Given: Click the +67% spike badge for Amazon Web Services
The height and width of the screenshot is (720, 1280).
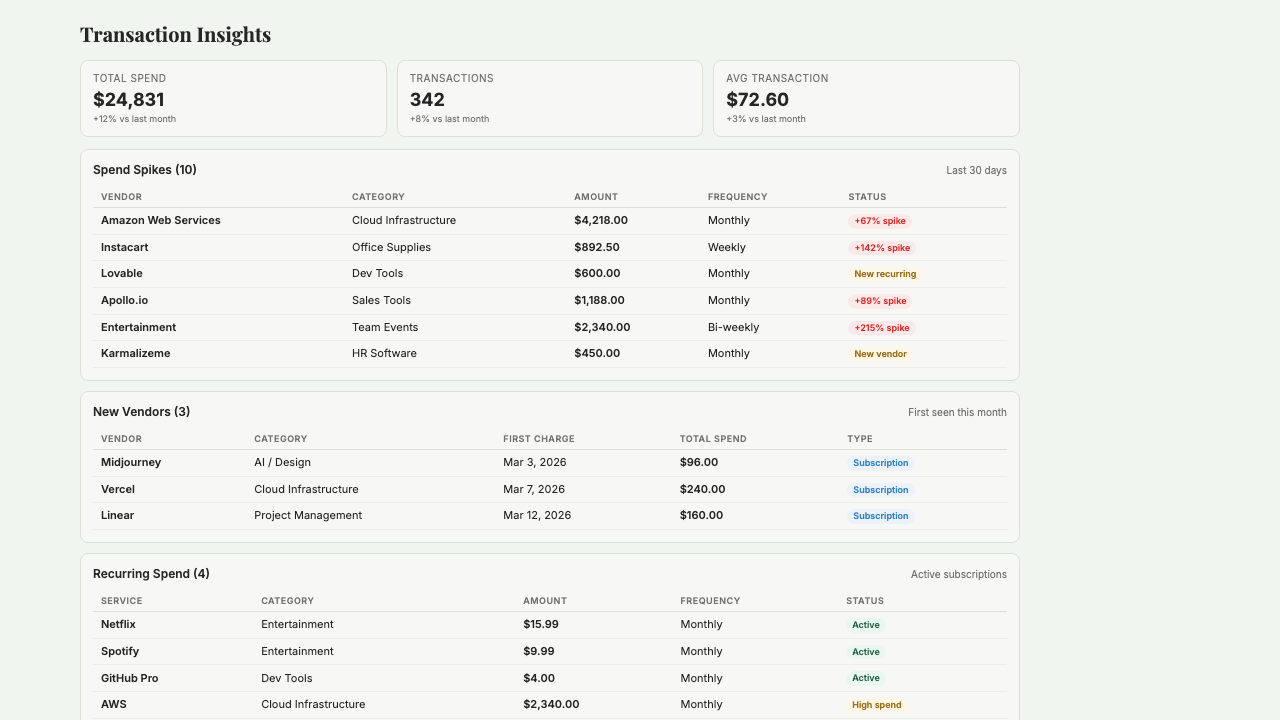Looking at the screenshot, I should [879, 220].
